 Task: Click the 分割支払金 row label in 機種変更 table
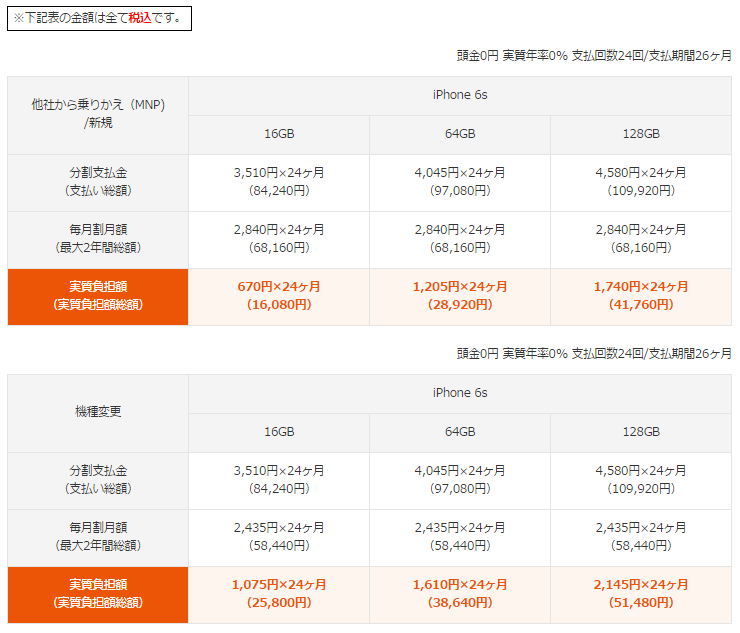(98, 481)
